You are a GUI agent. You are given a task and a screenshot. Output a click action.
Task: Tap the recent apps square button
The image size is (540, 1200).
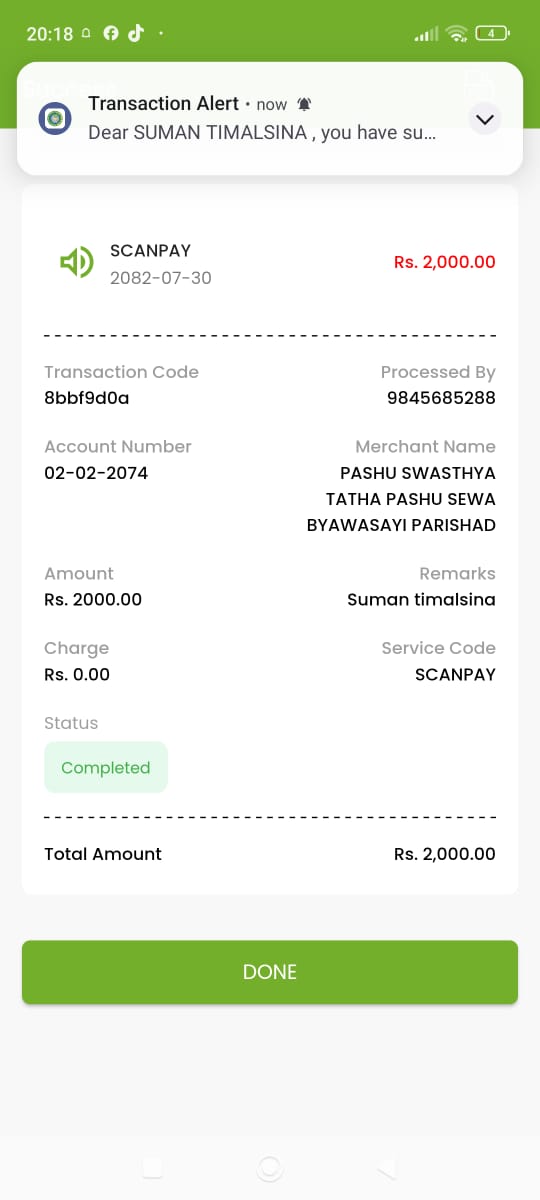click(x=152, y=1167)
